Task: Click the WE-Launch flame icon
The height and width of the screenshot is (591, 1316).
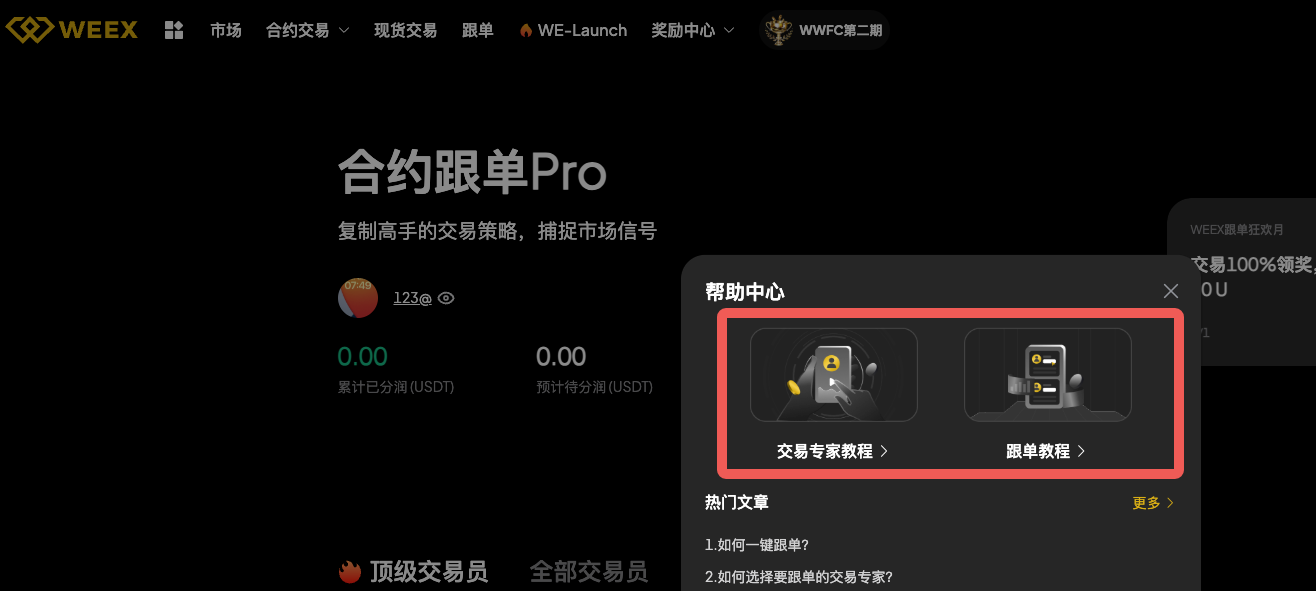Action: (x=526, y=31)
